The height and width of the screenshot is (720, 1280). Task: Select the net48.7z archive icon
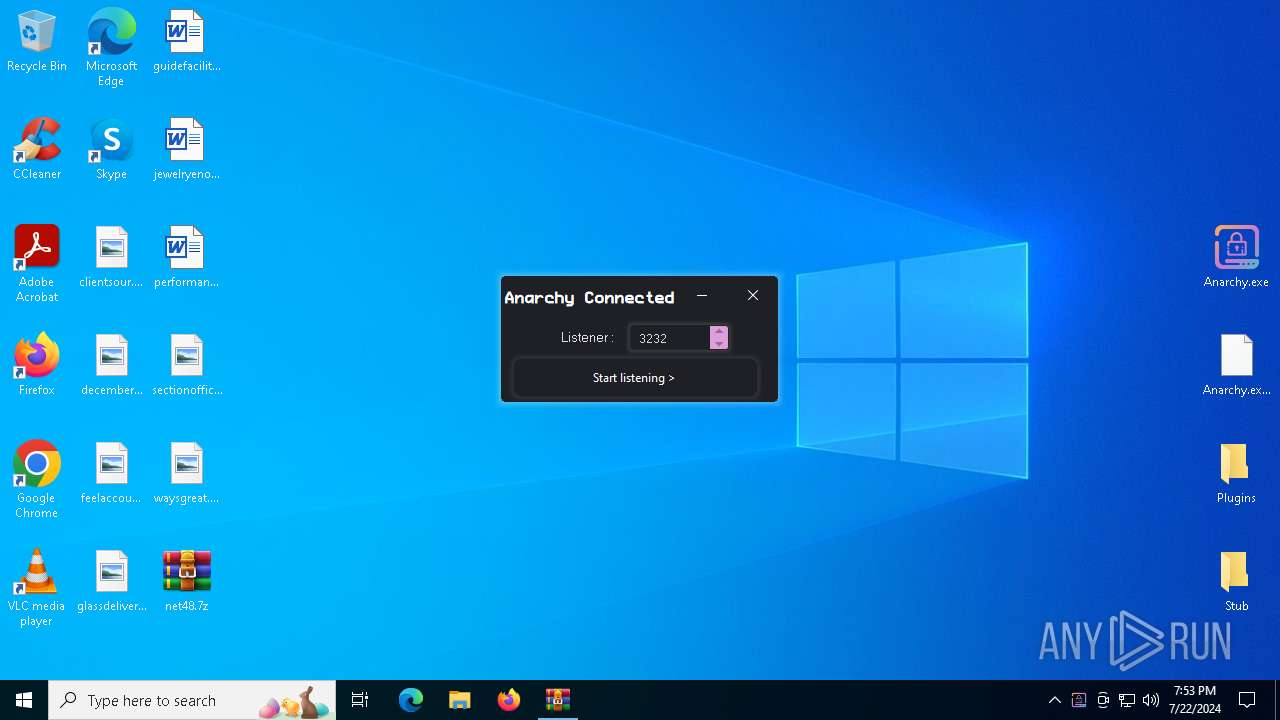coord(186,582)
